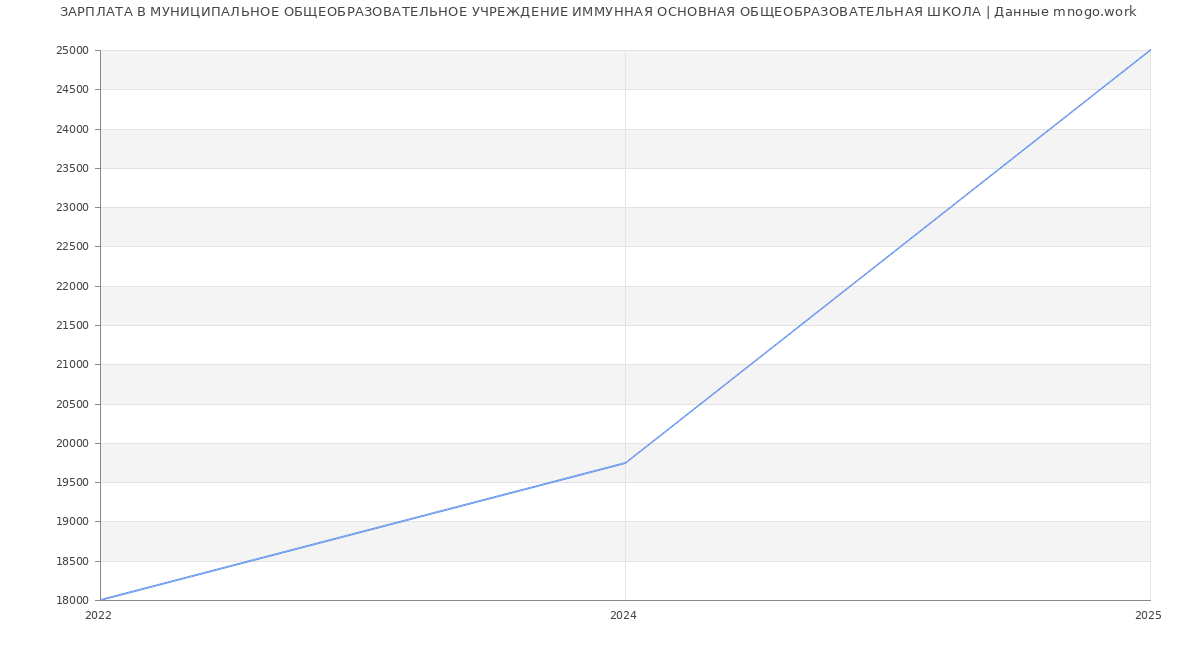Viewport: 1200px width, 650px height.
Task: Click the 22500 y-axis label
Action: tap(73, 247)
